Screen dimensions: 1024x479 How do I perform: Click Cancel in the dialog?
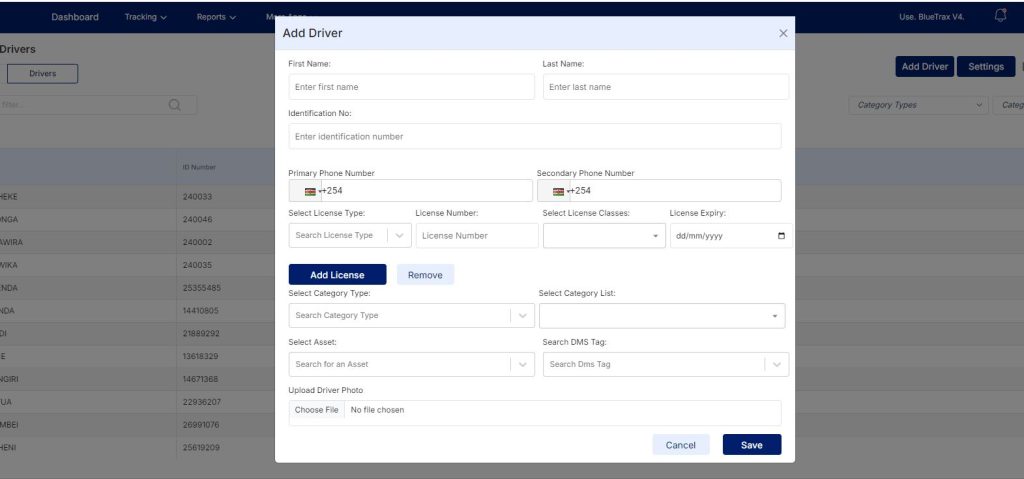tap(680, 445)
